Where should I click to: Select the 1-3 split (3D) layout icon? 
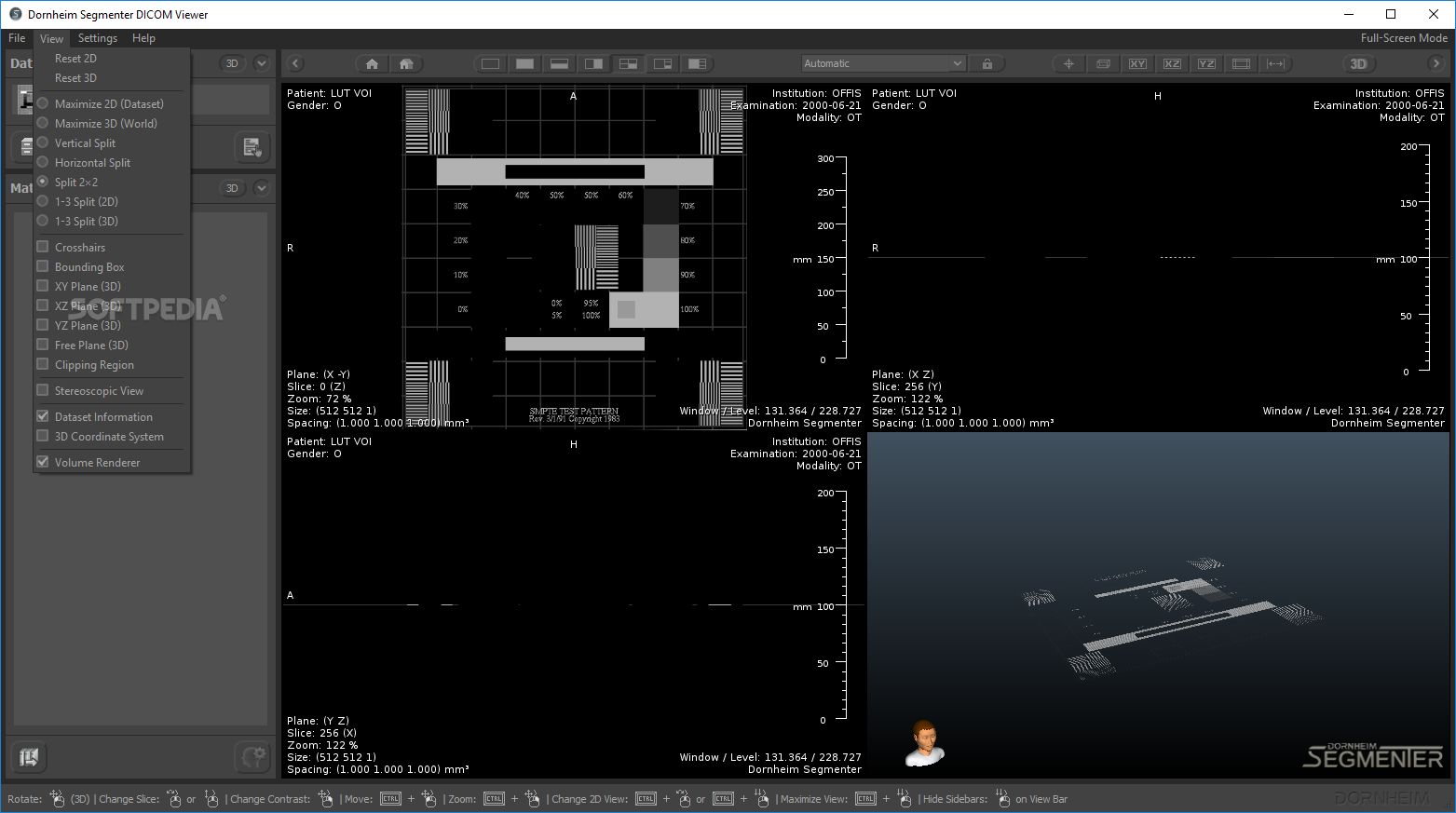[x=697, y=63]
